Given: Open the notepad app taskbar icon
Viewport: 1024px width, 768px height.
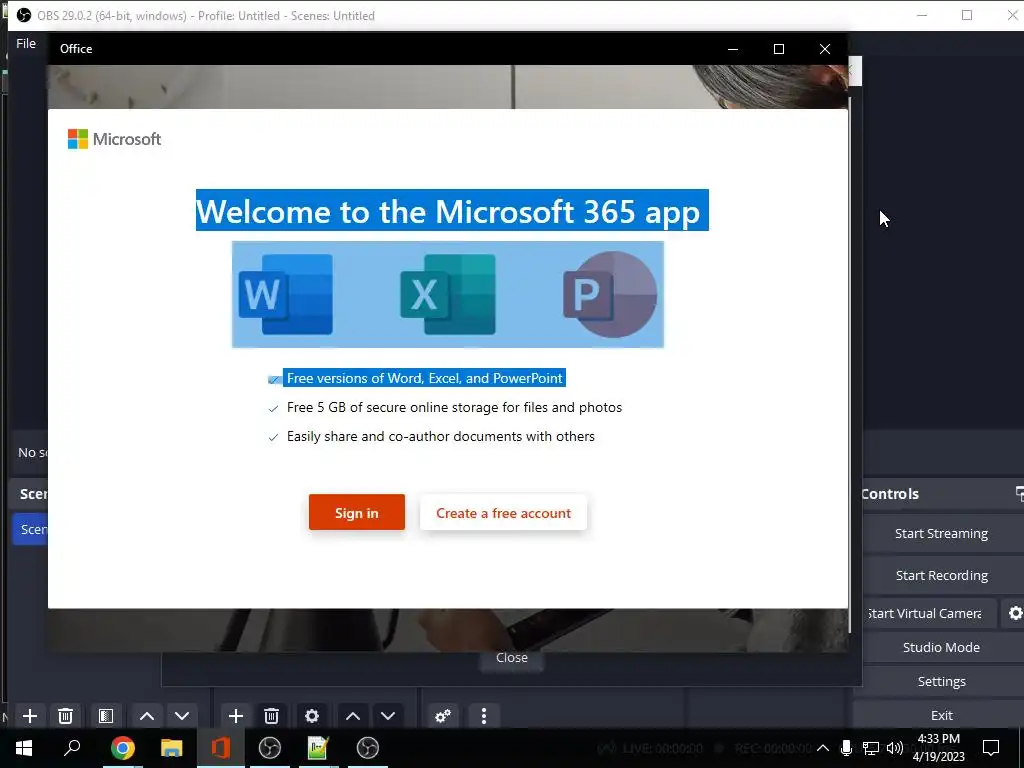Looking at the screenshot, I should 318,748.
